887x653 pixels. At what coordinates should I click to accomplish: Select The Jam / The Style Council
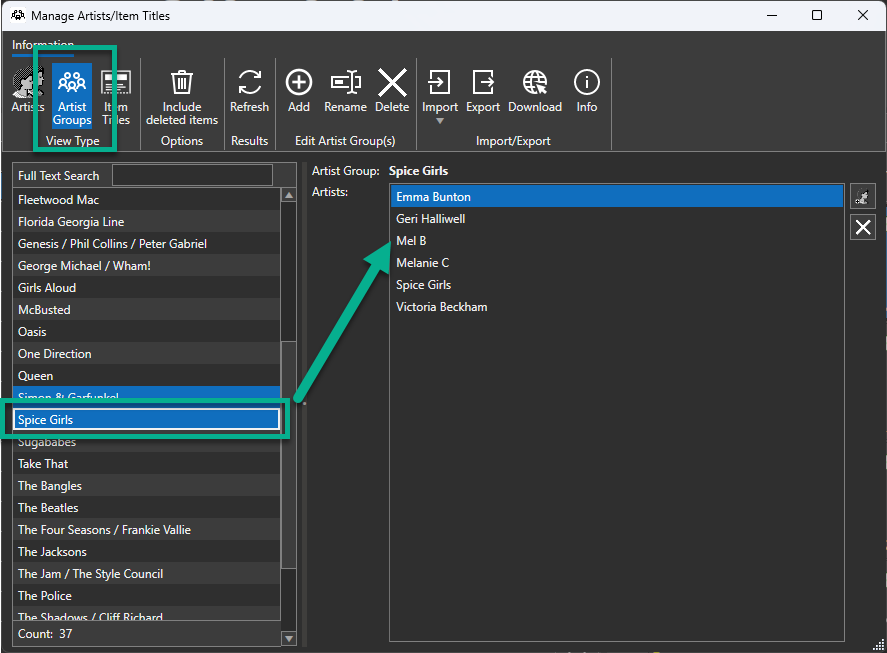(x=147, y=574)
